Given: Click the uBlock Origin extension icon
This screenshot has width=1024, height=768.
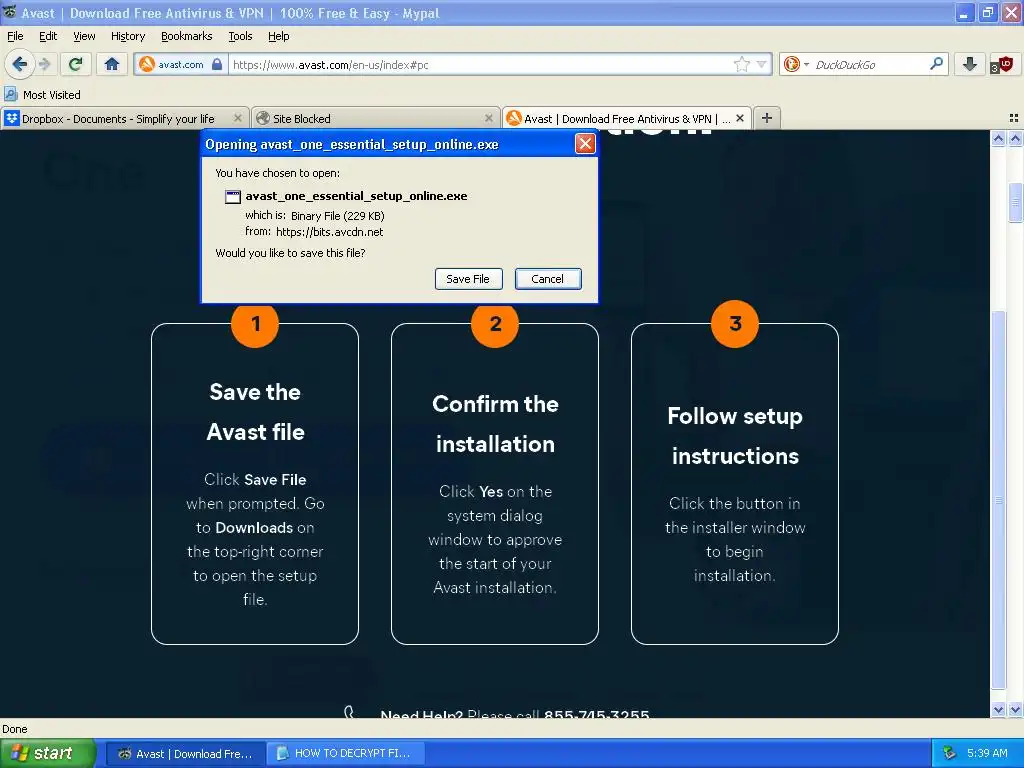Looking at the screenshot, I should coord(1002,65).
